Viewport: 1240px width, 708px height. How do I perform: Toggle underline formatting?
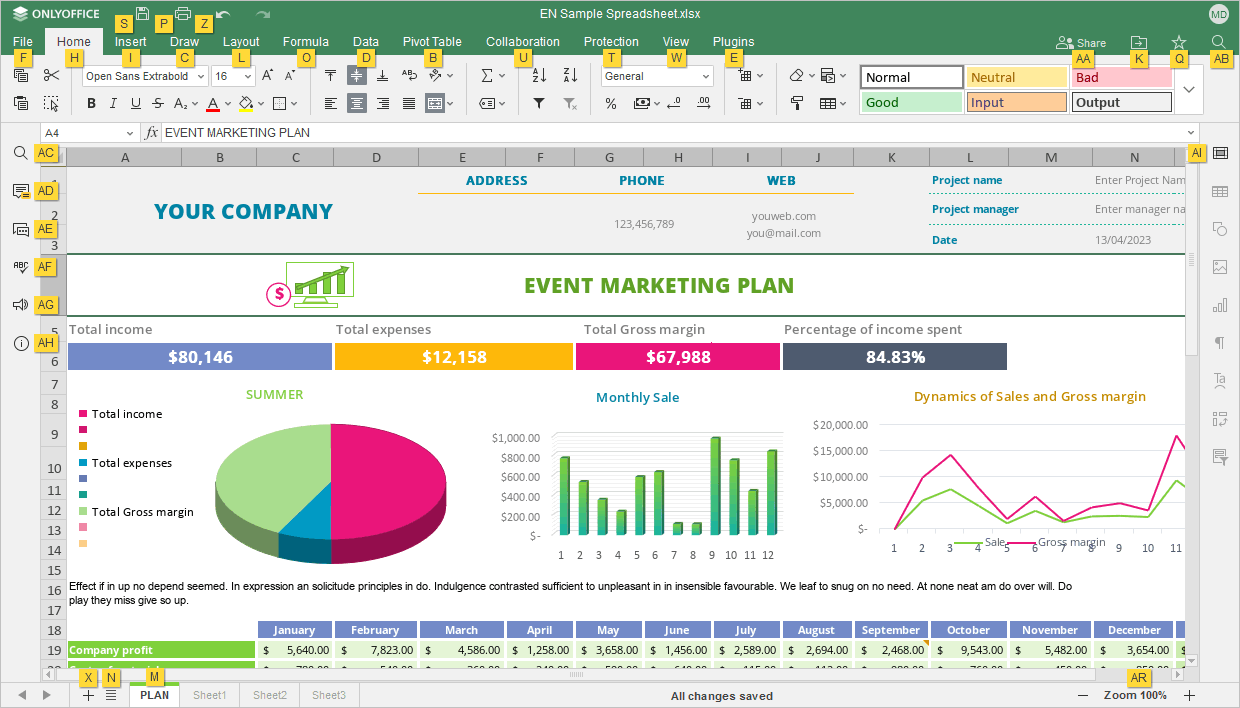(136, 103)
